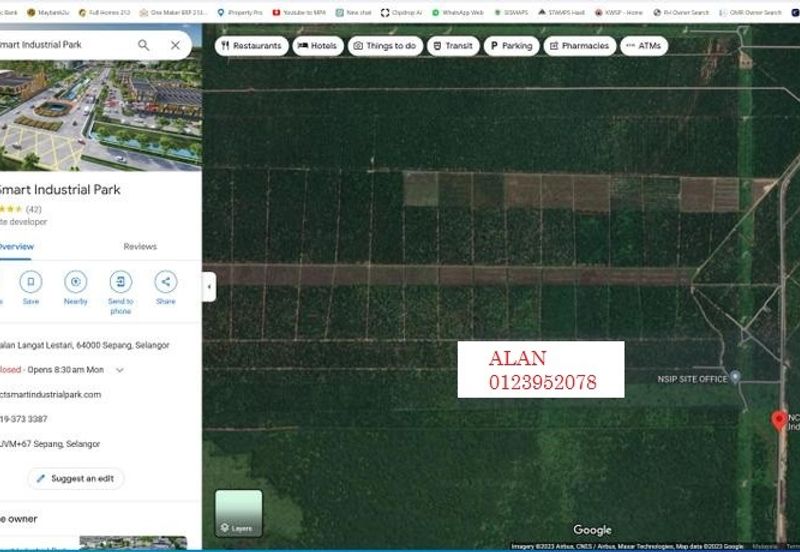The image size is (800, 552).
Task: Click the phone number ending 373 3387
Action: click(x=24, y=419)
